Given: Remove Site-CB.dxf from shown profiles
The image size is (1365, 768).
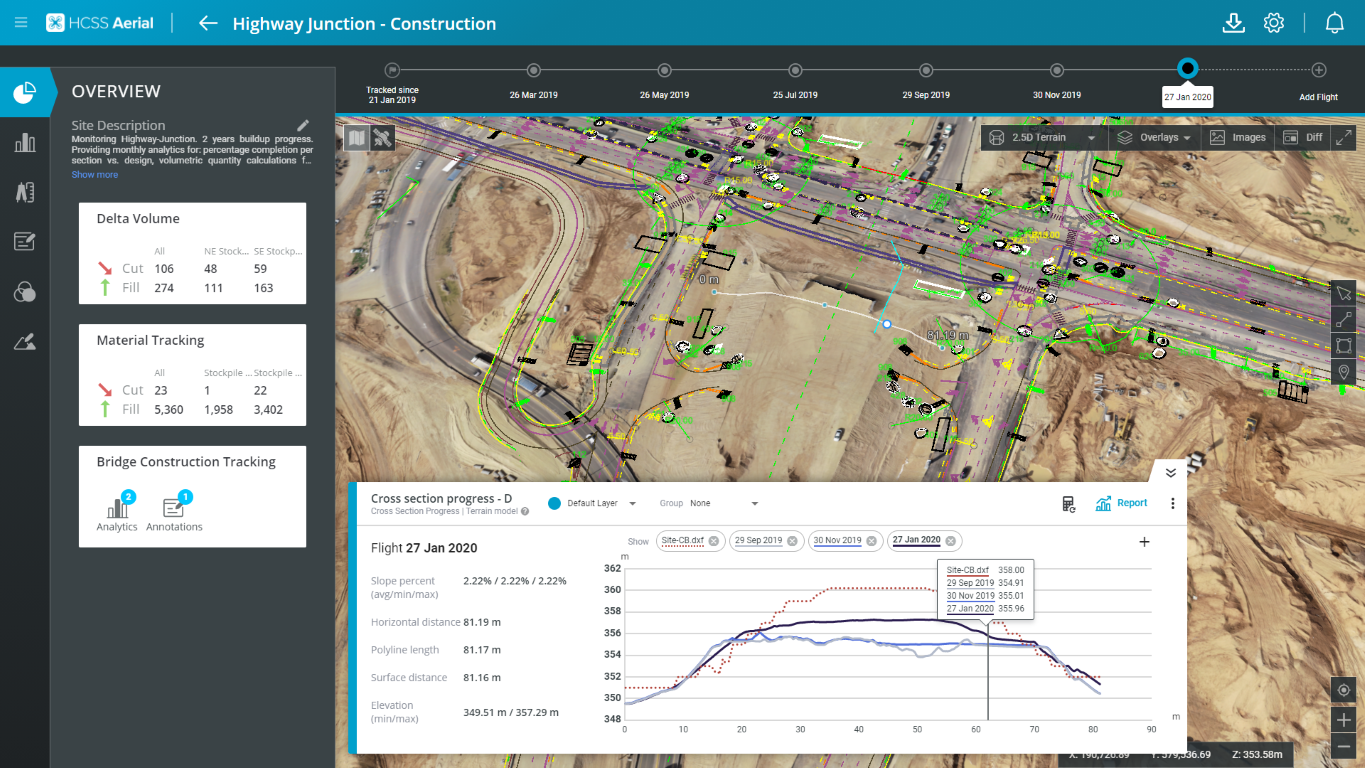Looking at the screenshot, I should click(x=714, y=541).
